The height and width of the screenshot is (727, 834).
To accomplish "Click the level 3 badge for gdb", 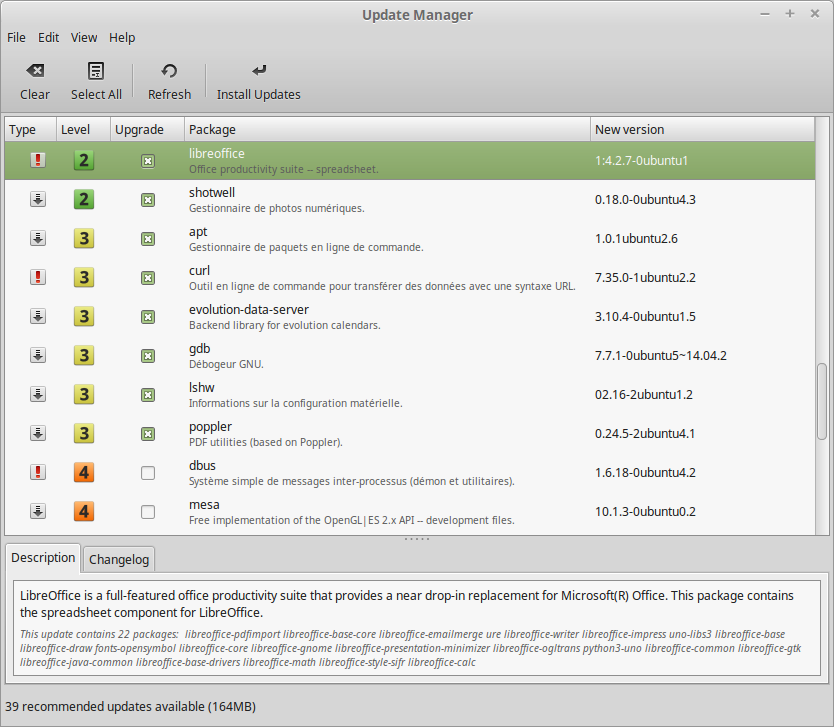I will (x=84, y=355).
